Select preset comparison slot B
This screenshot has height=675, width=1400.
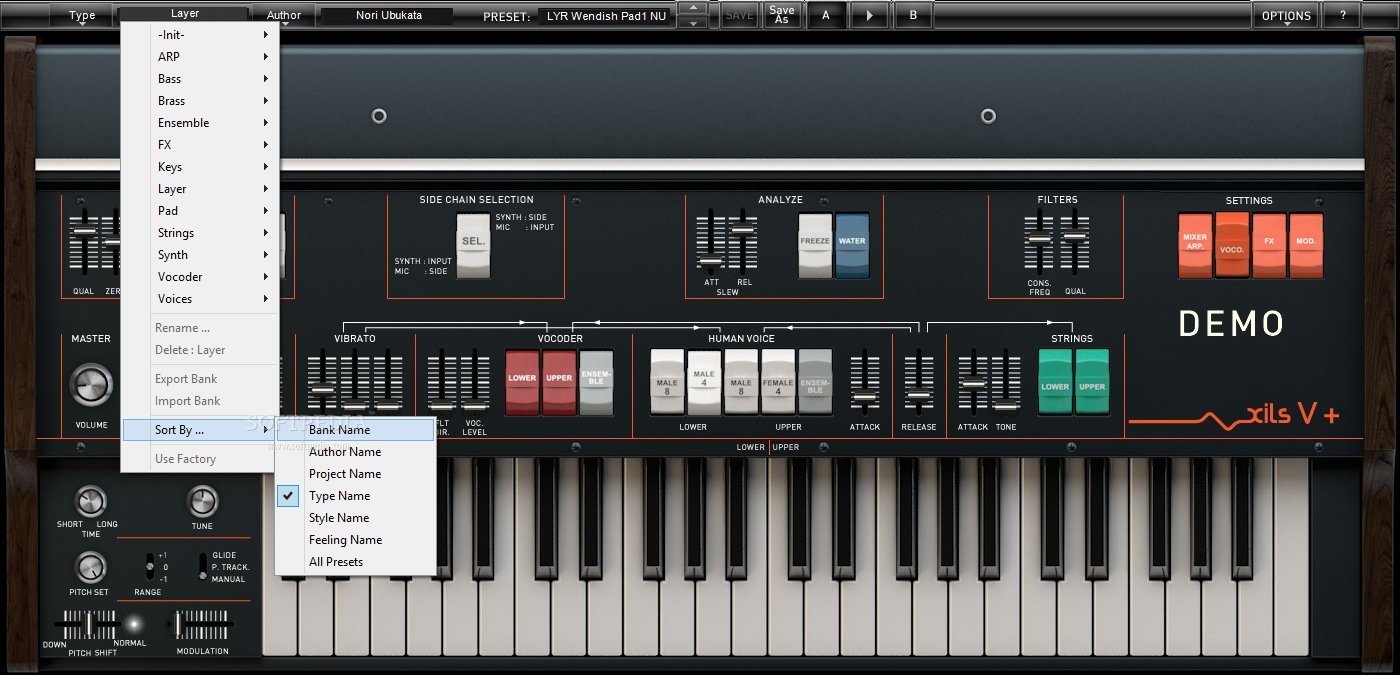[x=913, y=16]
